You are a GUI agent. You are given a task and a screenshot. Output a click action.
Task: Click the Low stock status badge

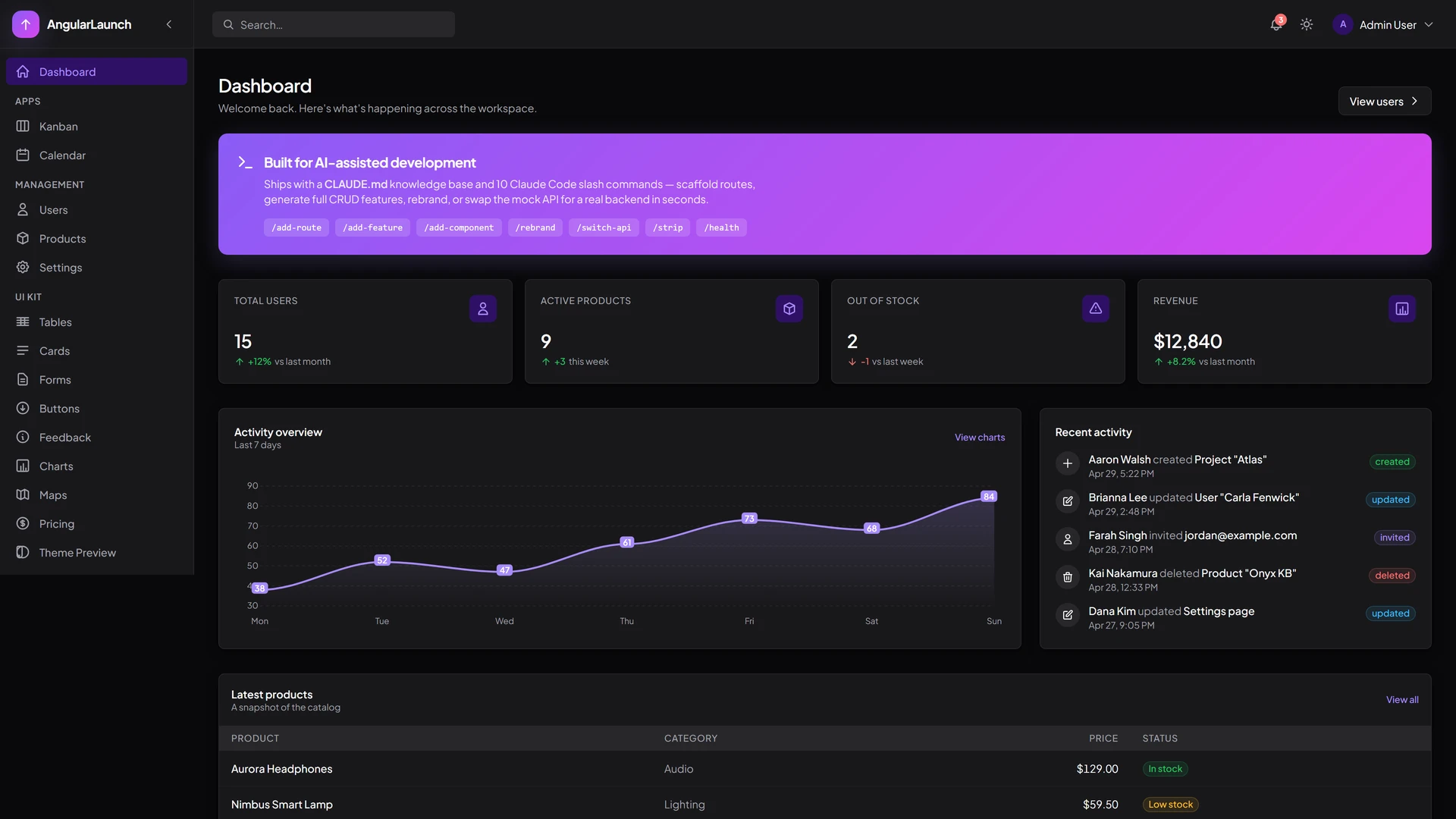(x=1170, y=805)
